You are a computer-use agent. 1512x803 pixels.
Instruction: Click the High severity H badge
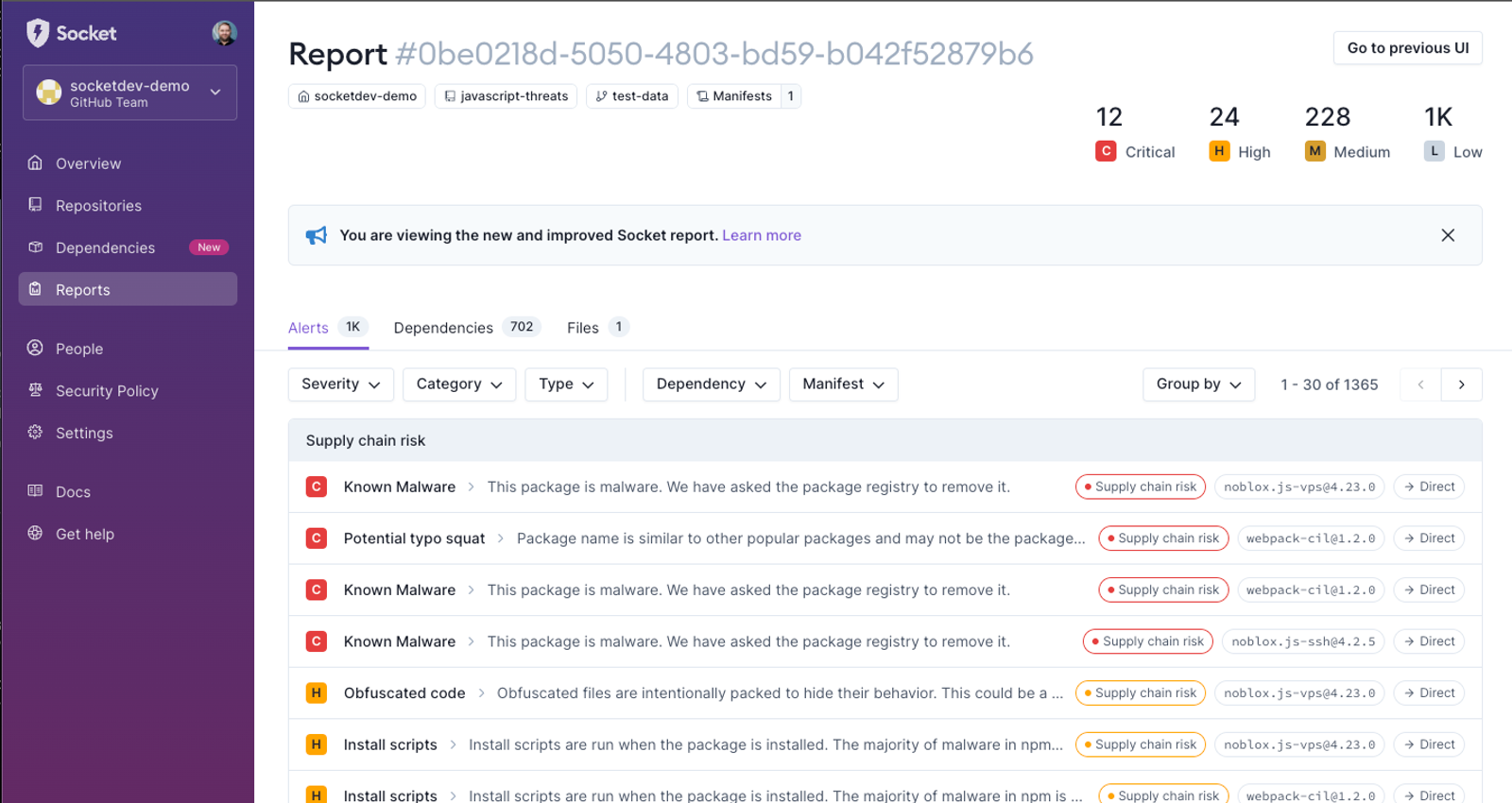(1219, 151)
